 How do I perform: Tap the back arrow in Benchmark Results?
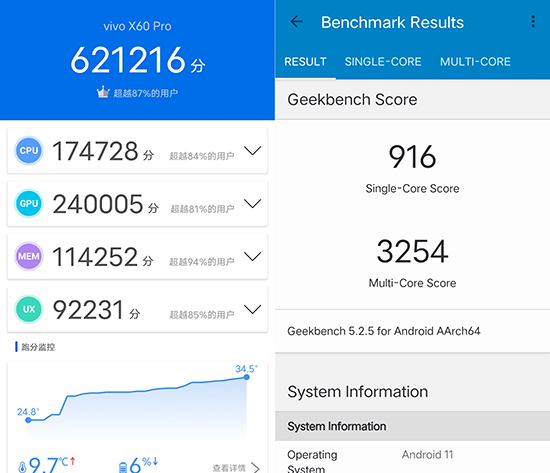(297, 22)
